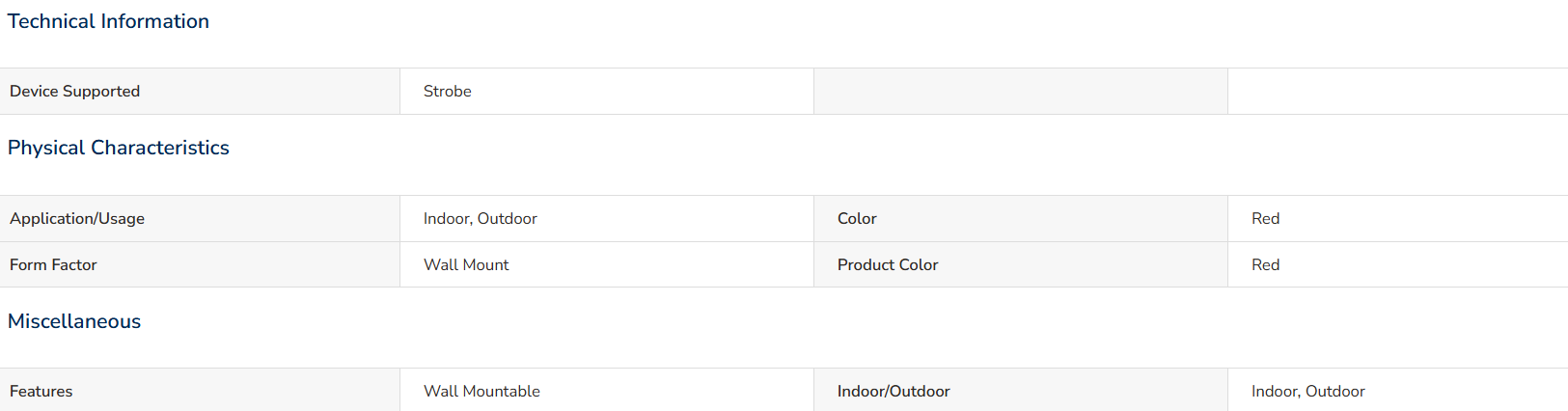Viewport: 1568px width, 411px height.
Task: Click the Form Factor label
Action: [53, 265]
